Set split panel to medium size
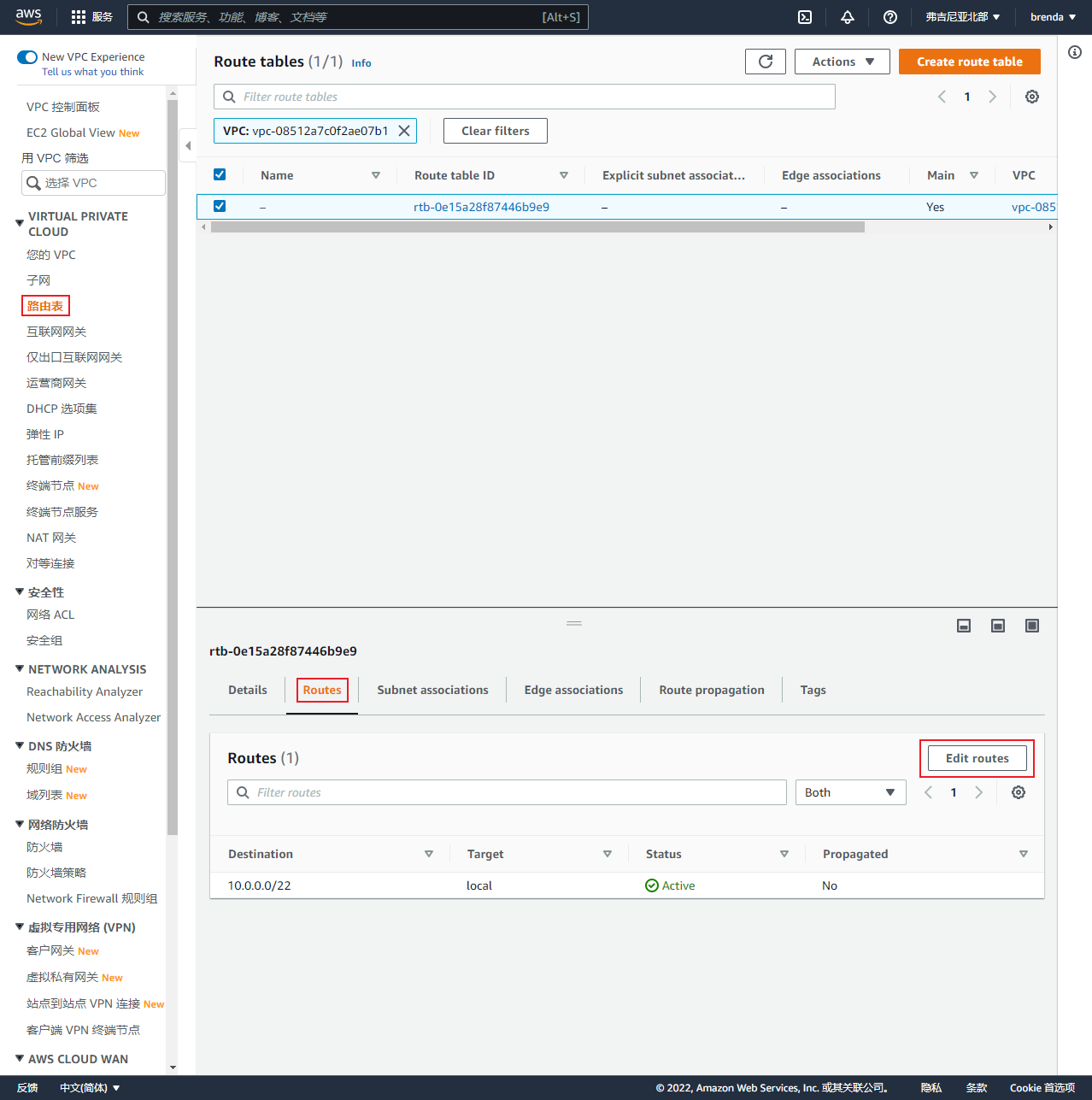The height and width of the screenshot is (1100, 1092). point(998,626)
